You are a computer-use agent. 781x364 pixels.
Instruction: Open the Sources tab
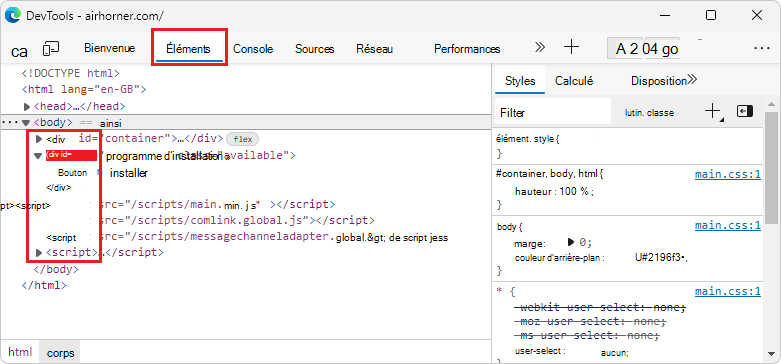(314, 49)
